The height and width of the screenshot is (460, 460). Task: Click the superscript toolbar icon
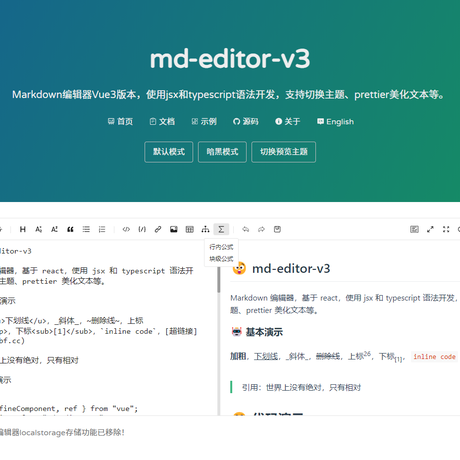pos(54,229)
